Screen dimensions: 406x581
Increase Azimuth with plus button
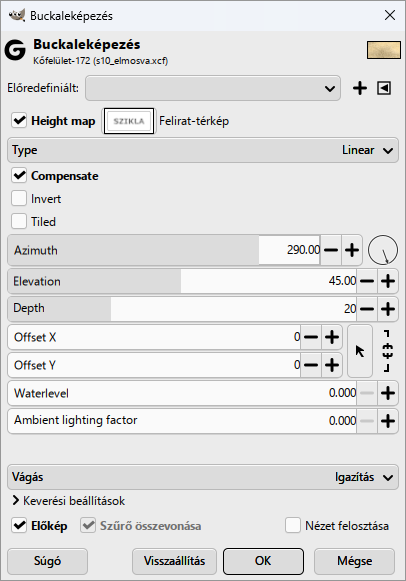pyautogui.click(x=352, y=250)
